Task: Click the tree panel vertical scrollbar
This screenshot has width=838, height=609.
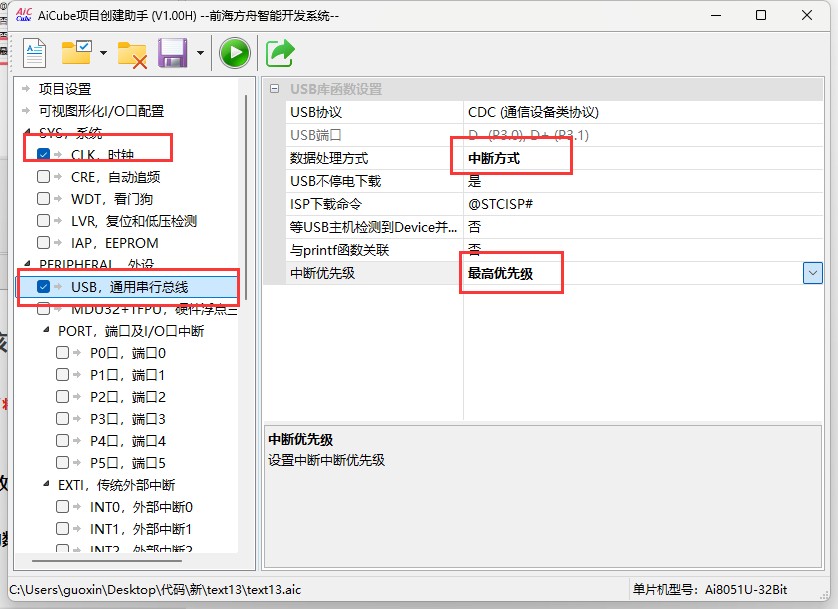Action: (x=246, y=198)
